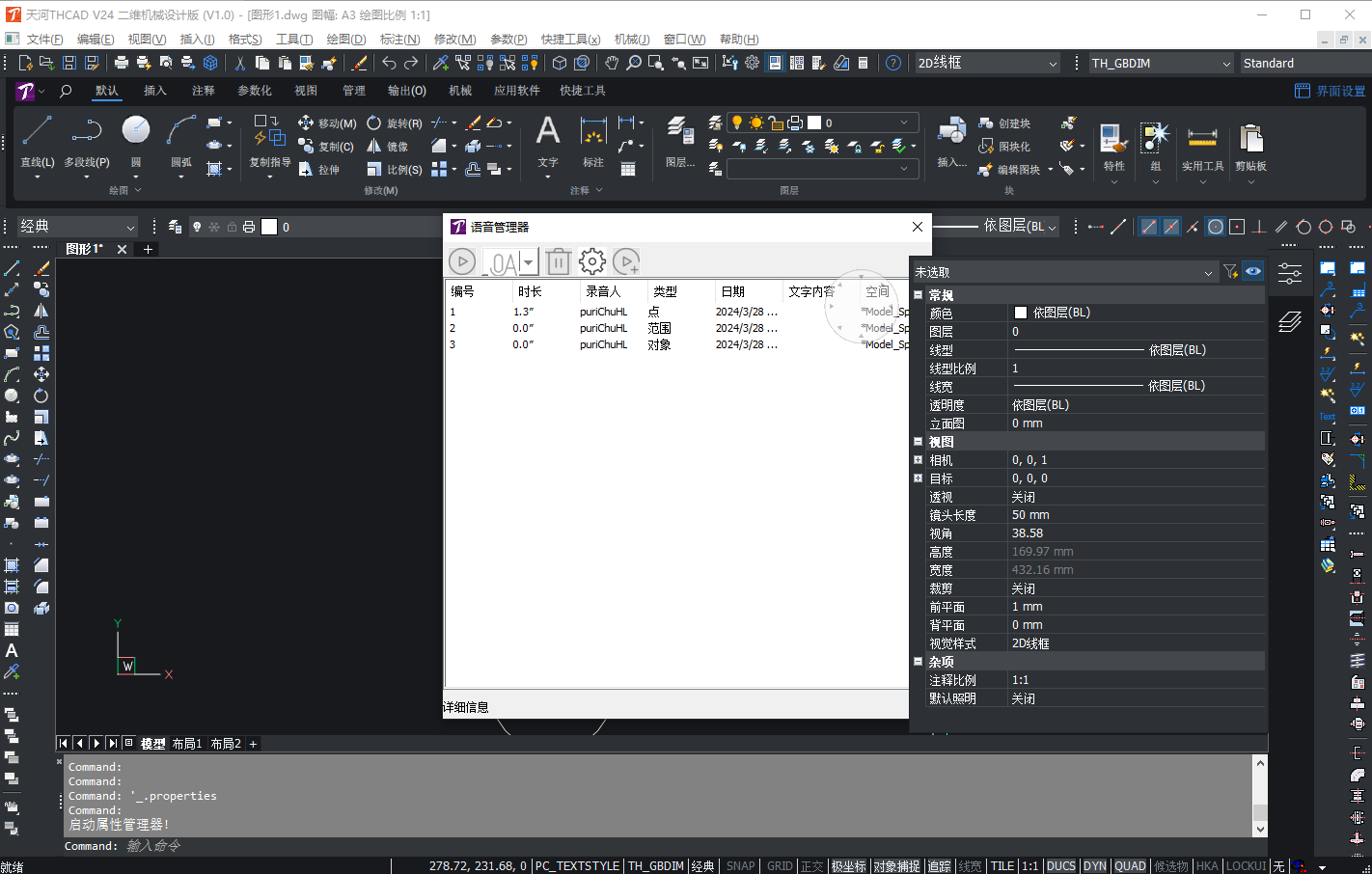
Task: Open the 绘图(D) menu
Action: click(346, 40)
